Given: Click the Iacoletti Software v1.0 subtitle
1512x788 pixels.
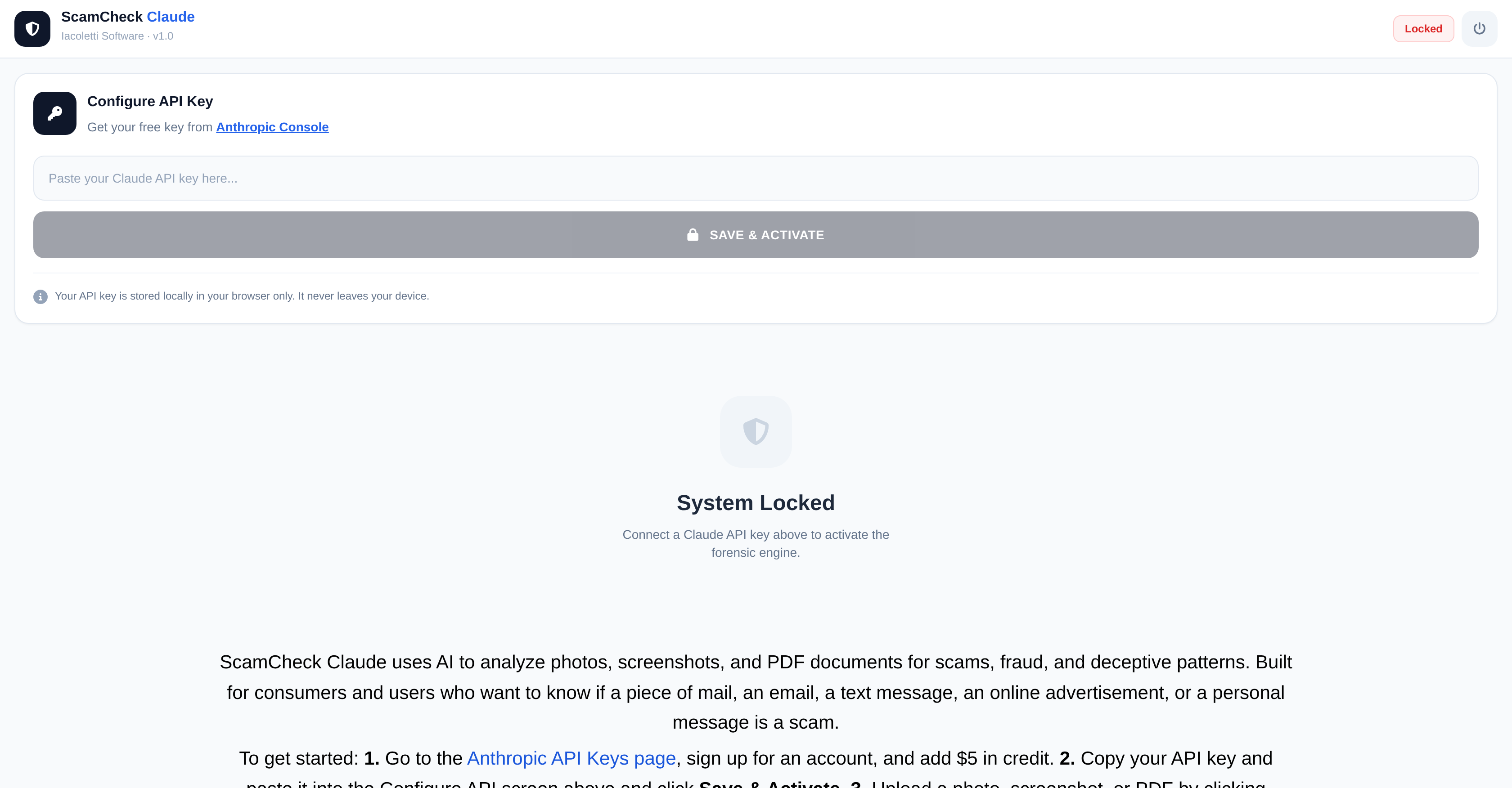Looking at the screenshot, I should coord(117,36).
